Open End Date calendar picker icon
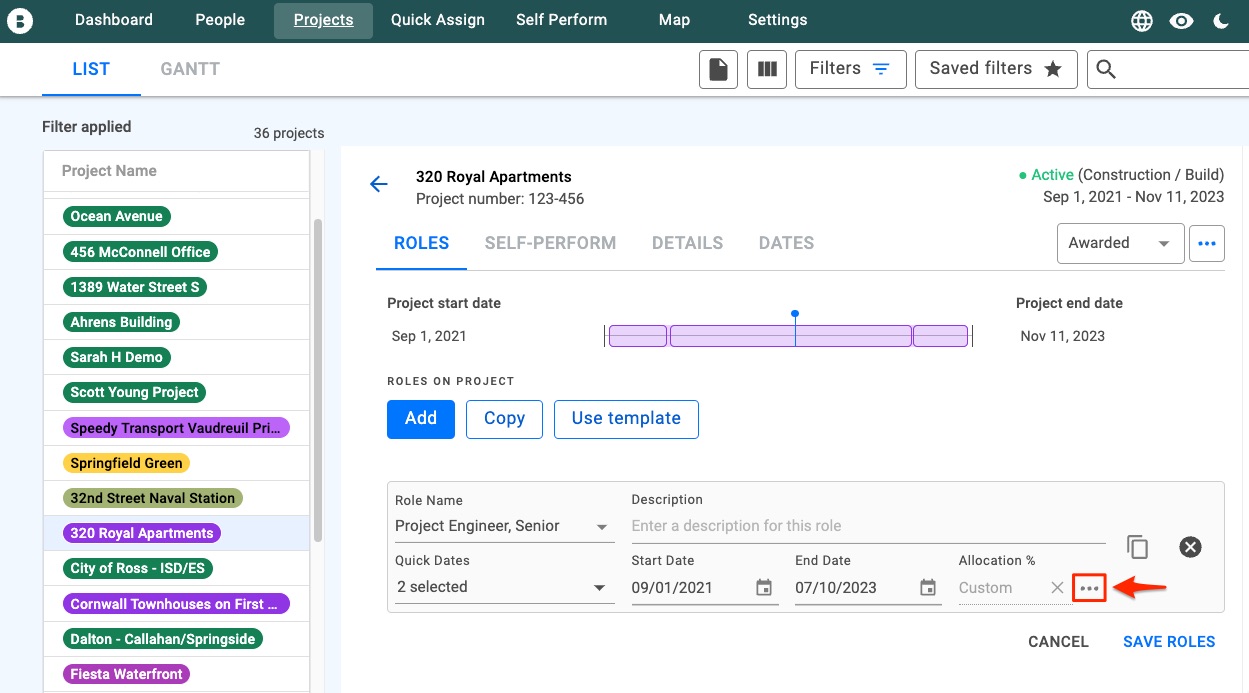Image resolution: width=1249 pixels, height=693 pixels. coord(928,588)
